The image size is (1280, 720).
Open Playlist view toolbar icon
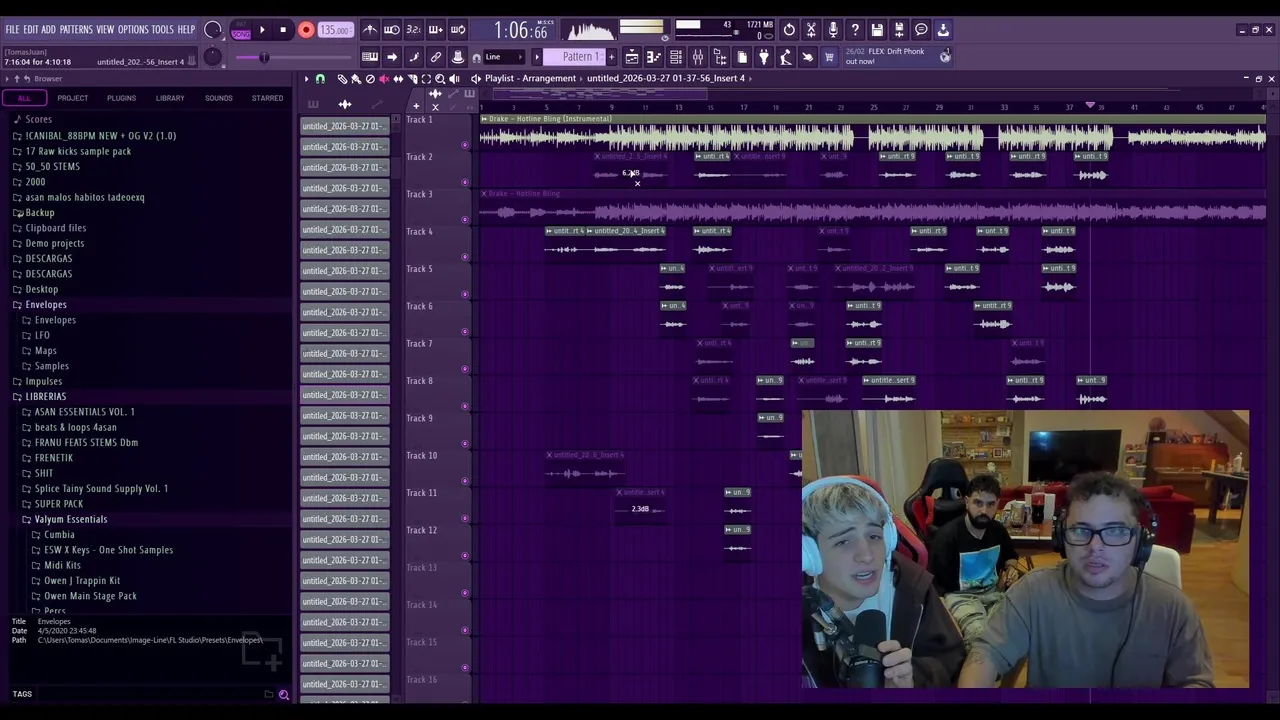pos(632,57)
